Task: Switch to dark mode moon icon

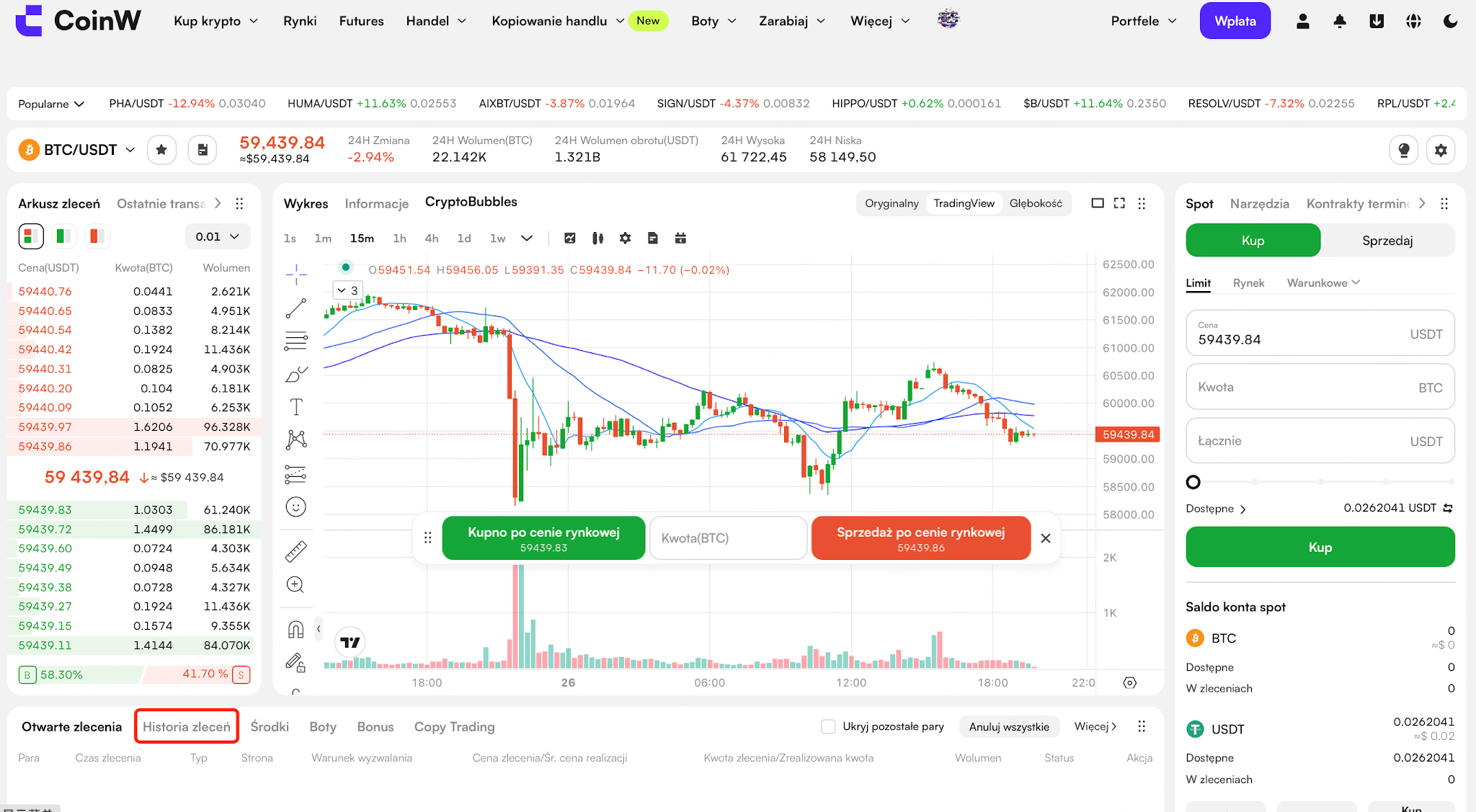Action: [1451, 21]
